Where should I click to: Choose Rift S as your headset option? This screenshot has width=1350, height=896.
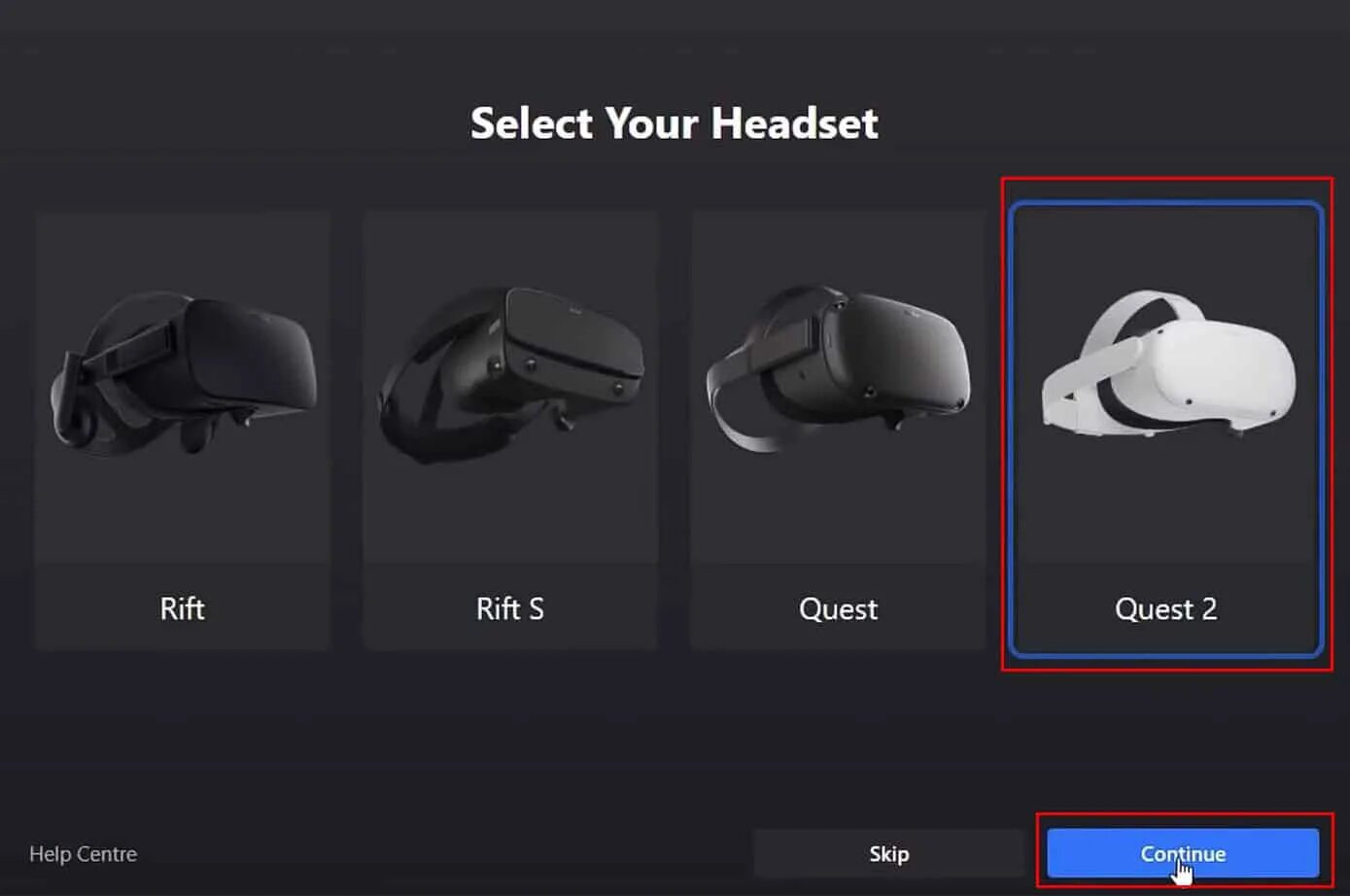click(510, 431)
